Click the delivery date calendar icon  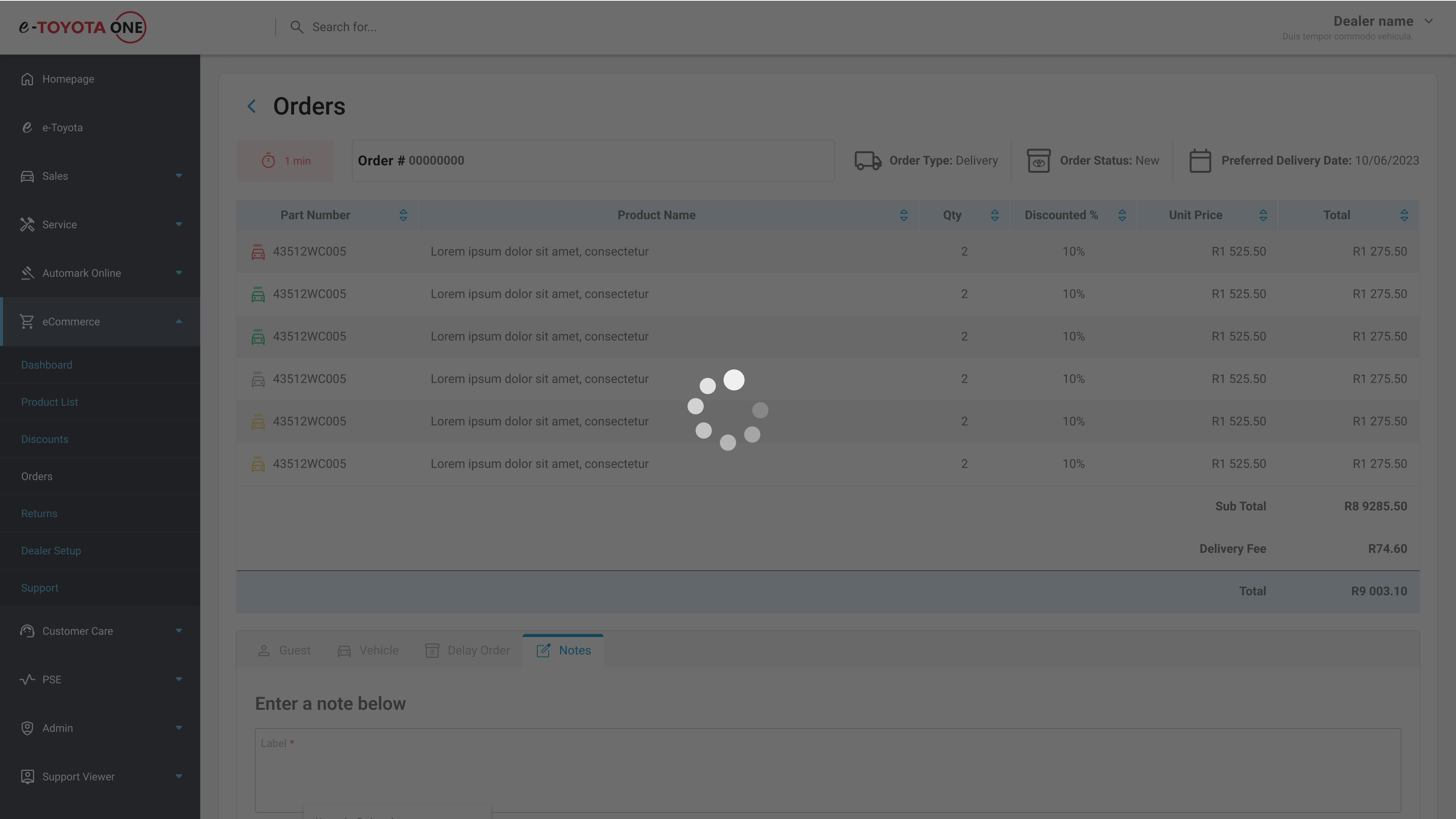pyautogui.click(x=1200, y=161)
